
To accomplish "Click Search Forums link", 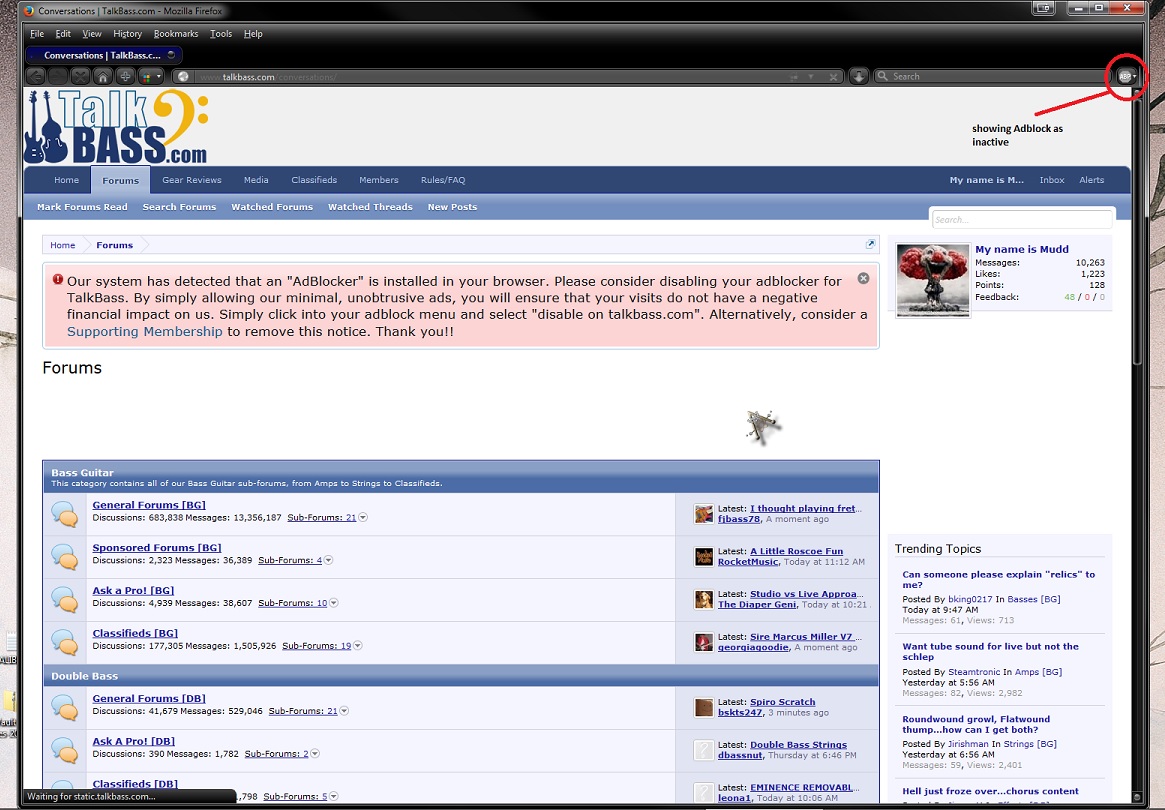I will tap(179, 207).
